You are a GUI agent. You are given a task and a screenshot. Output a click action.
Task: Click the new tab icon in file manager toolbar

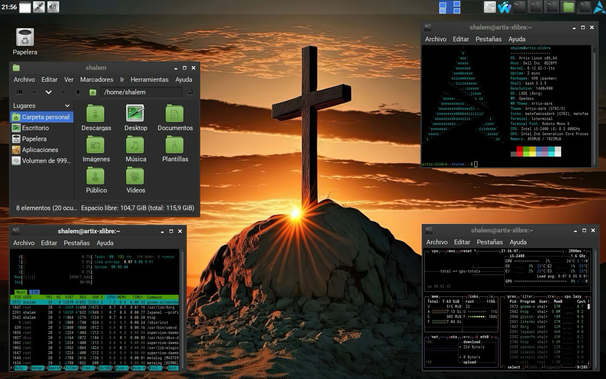[x=19, y=92]
